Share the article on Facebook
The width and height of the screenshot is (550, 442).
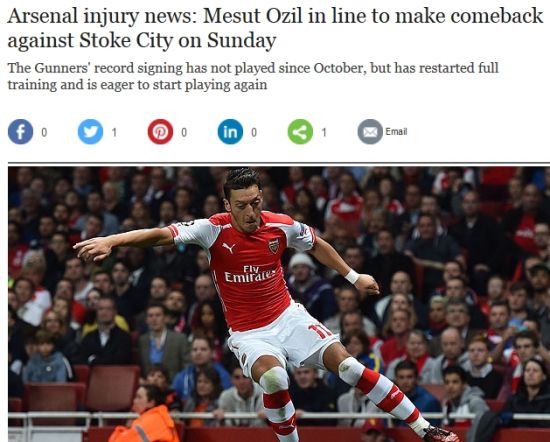tap(20, 132)
